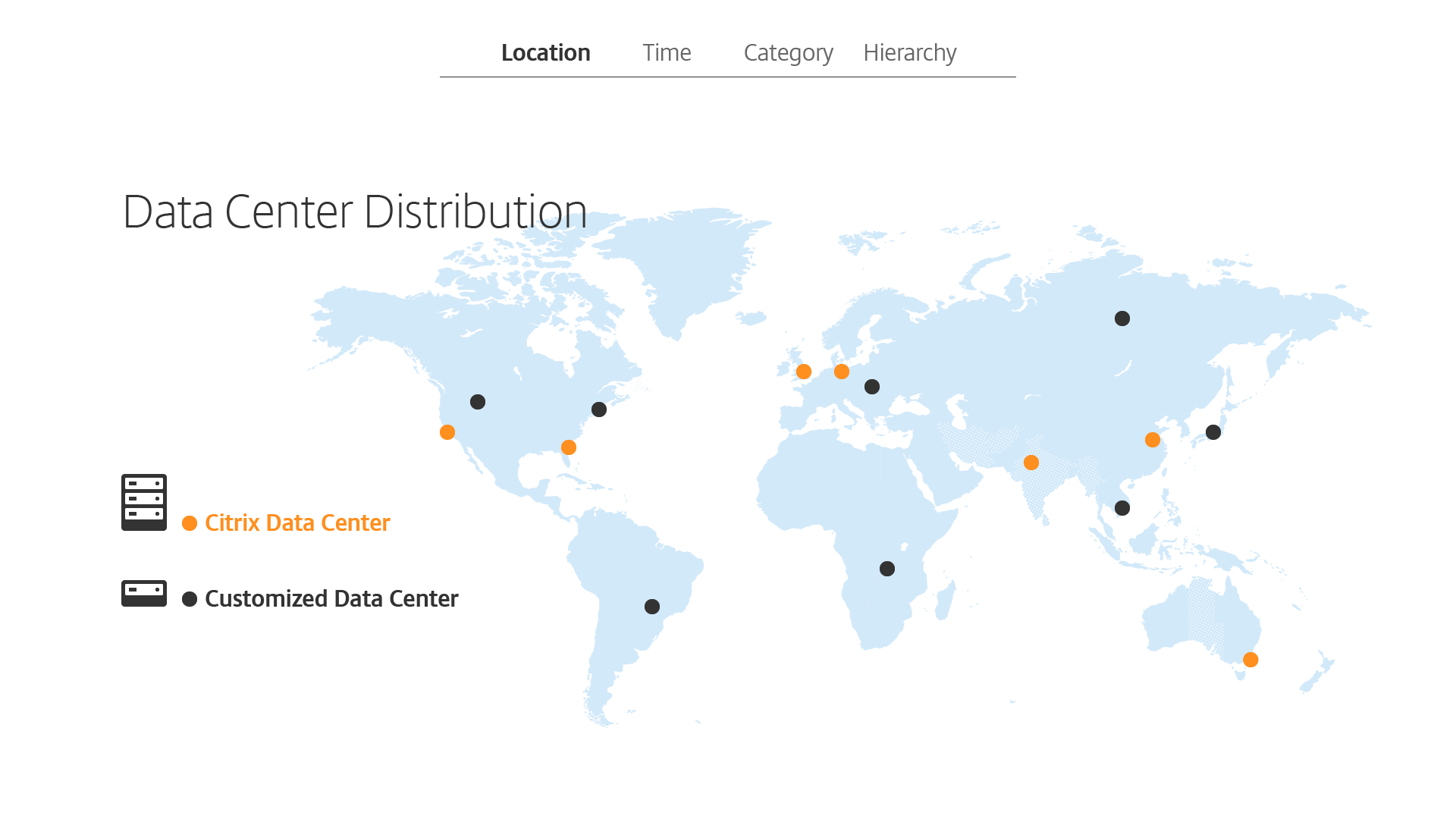Click the dark legend dot beside Customized
1456x819 pixels.
pos(190,599)
